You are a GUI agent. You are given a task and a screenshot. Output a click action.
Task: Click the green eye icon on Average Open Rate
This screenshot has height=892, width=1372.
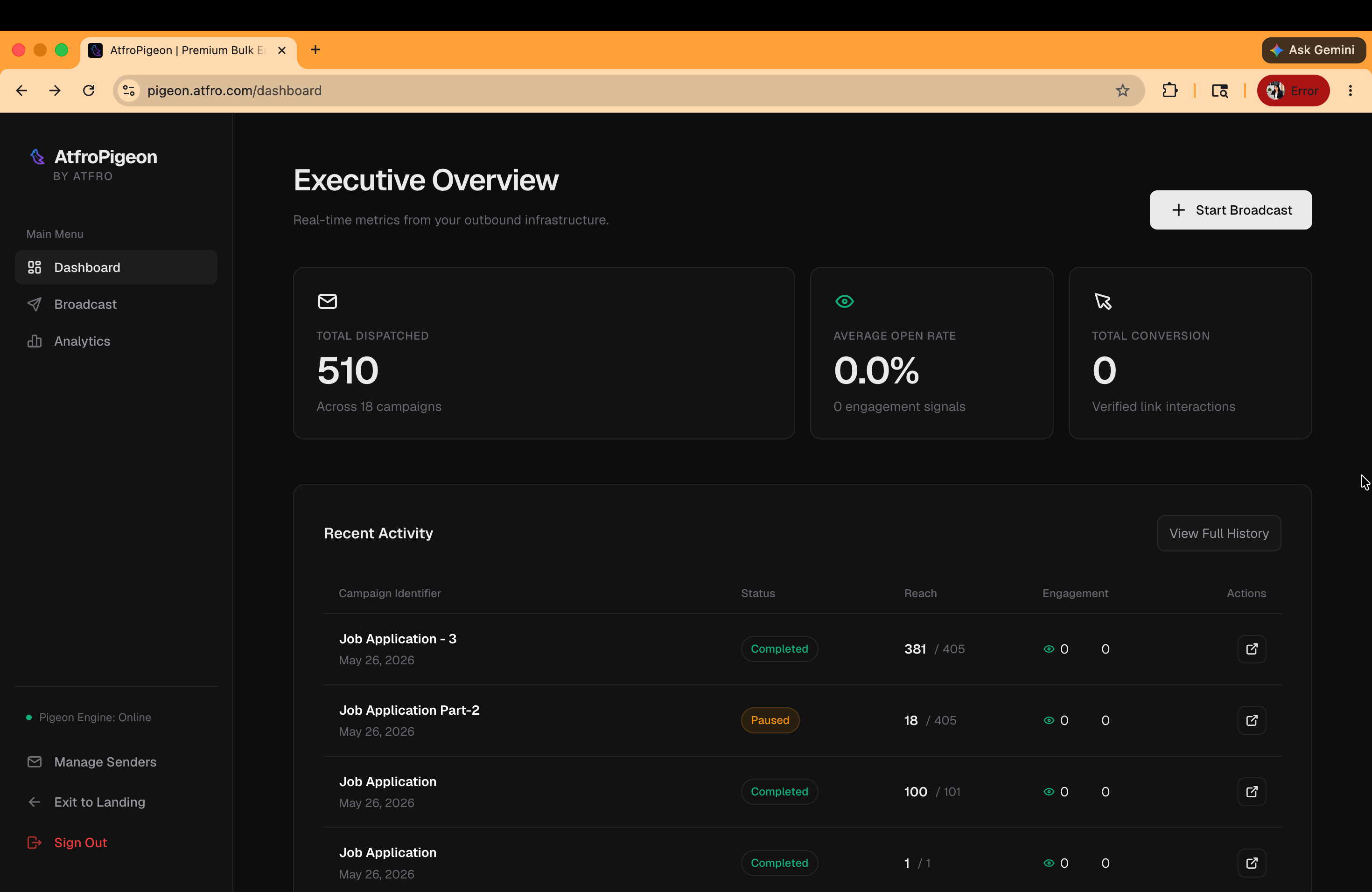[845, 301]
